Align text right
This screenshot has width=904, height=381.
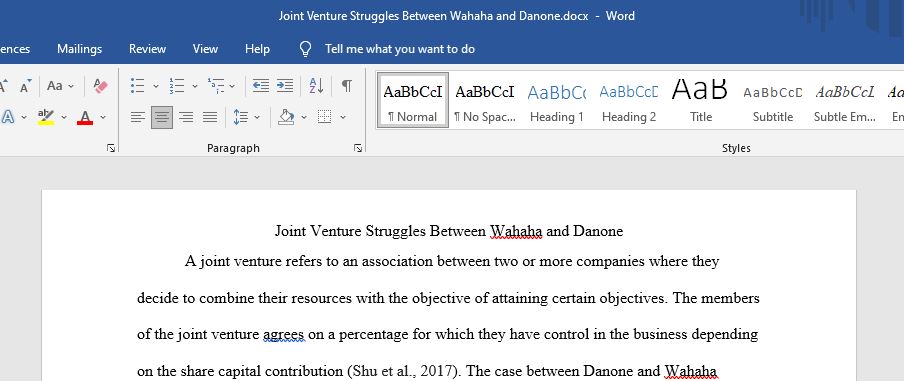[186, 118]
